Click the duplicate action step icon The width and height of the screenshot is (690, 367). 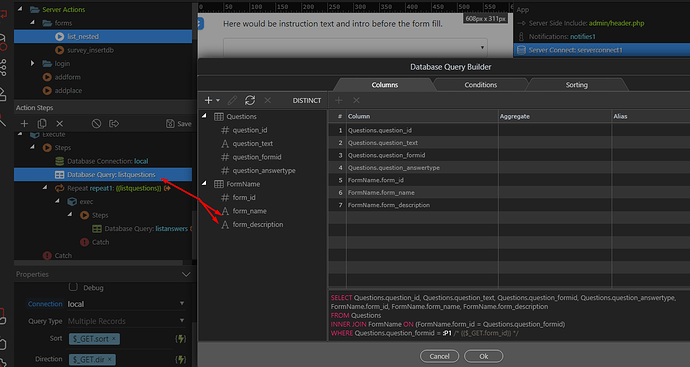pyautogui.click(x=42, y=124)
